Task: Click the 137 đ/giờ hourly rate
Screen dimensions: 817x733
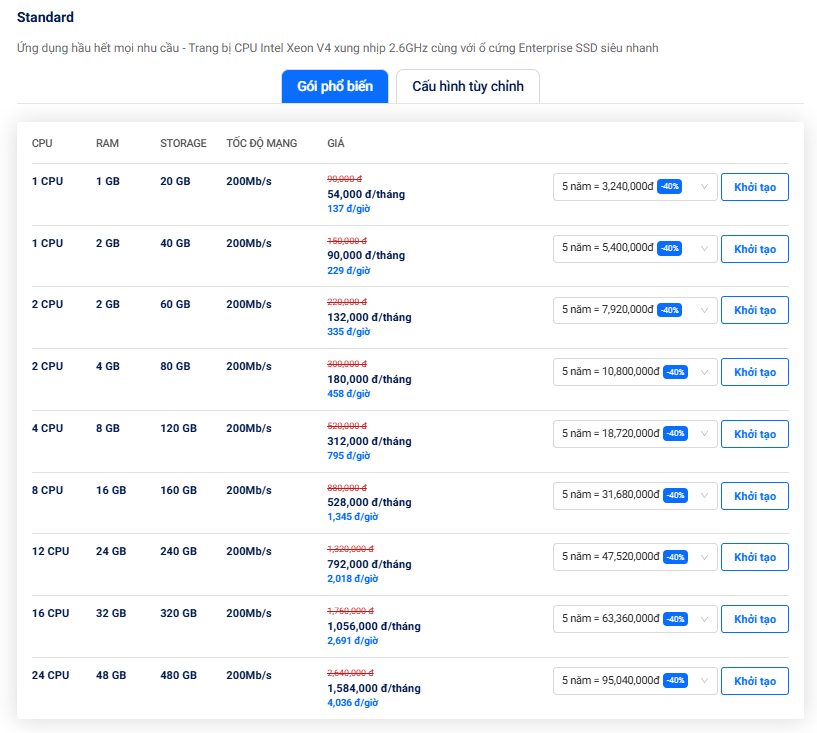Action: (x=349, y=209)
